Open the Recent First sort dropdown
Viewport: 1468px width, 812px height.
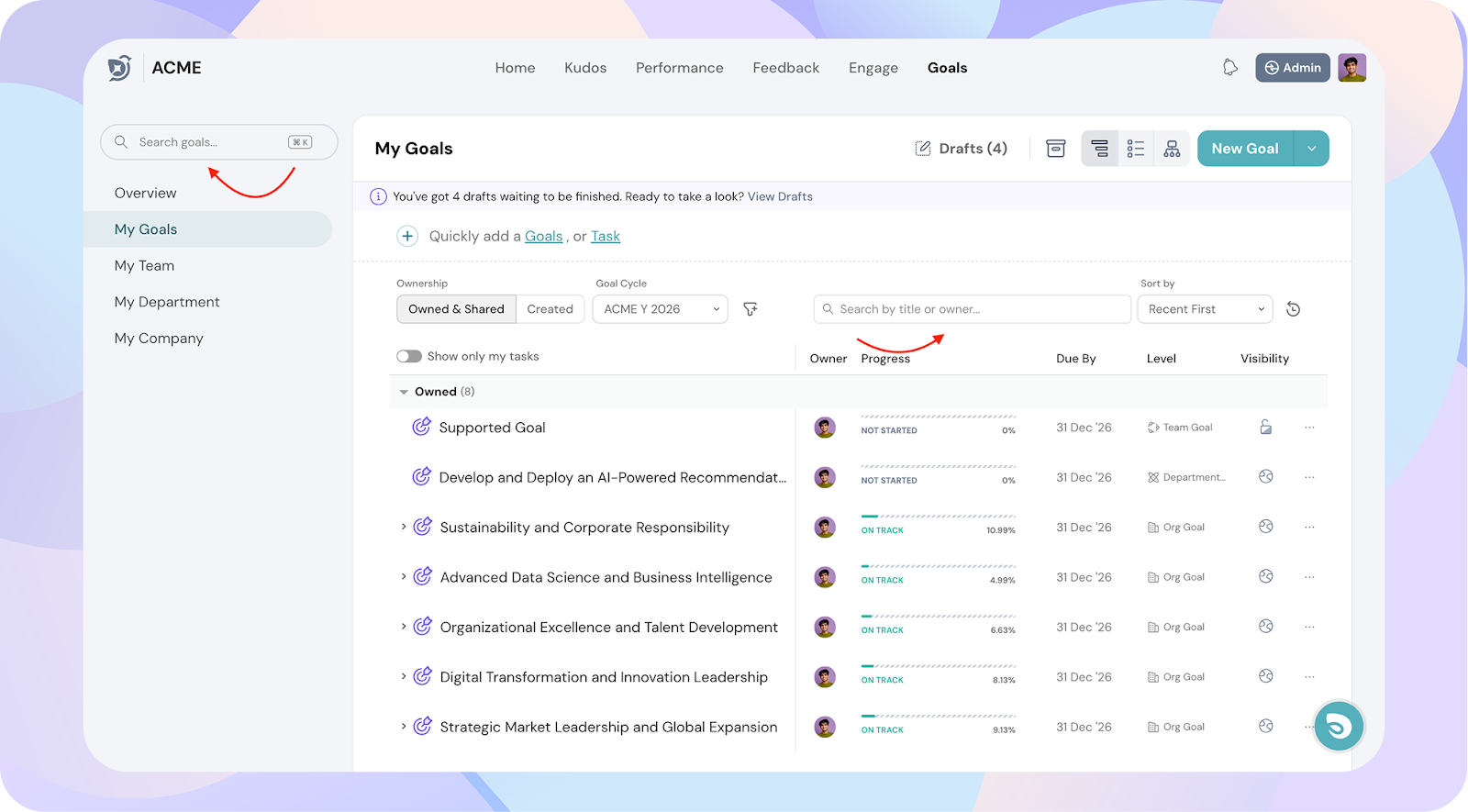(1205, 309)
